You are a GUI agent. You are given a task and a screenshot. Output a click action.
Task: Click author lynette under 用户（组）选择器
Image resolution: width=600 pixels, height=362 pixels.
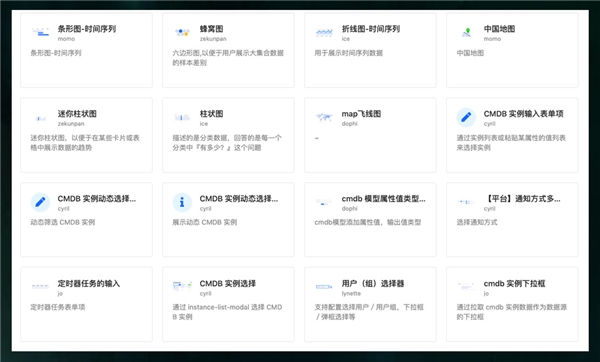(x=351, y=294)
